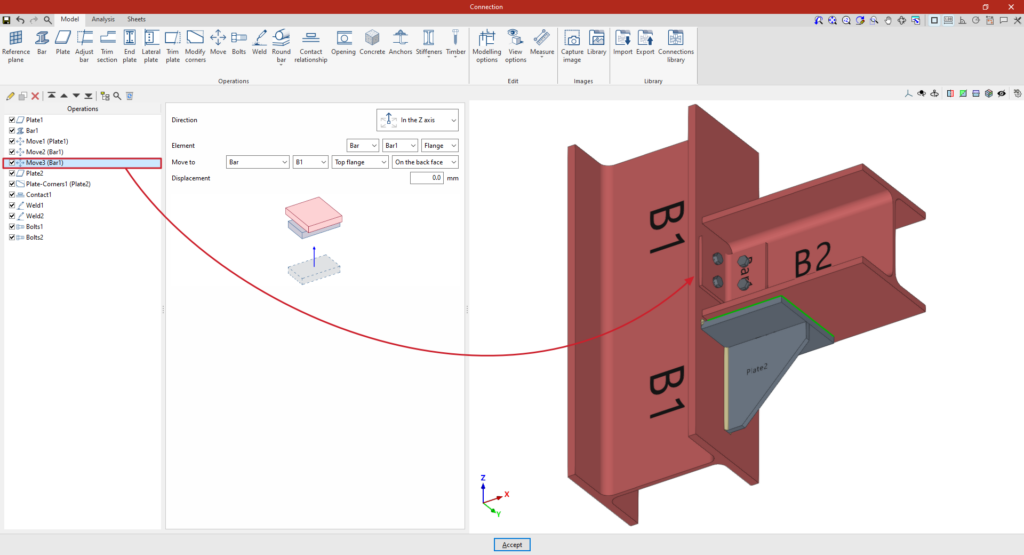
Task: Click the Displacement input field
Action: pos(427,178)
